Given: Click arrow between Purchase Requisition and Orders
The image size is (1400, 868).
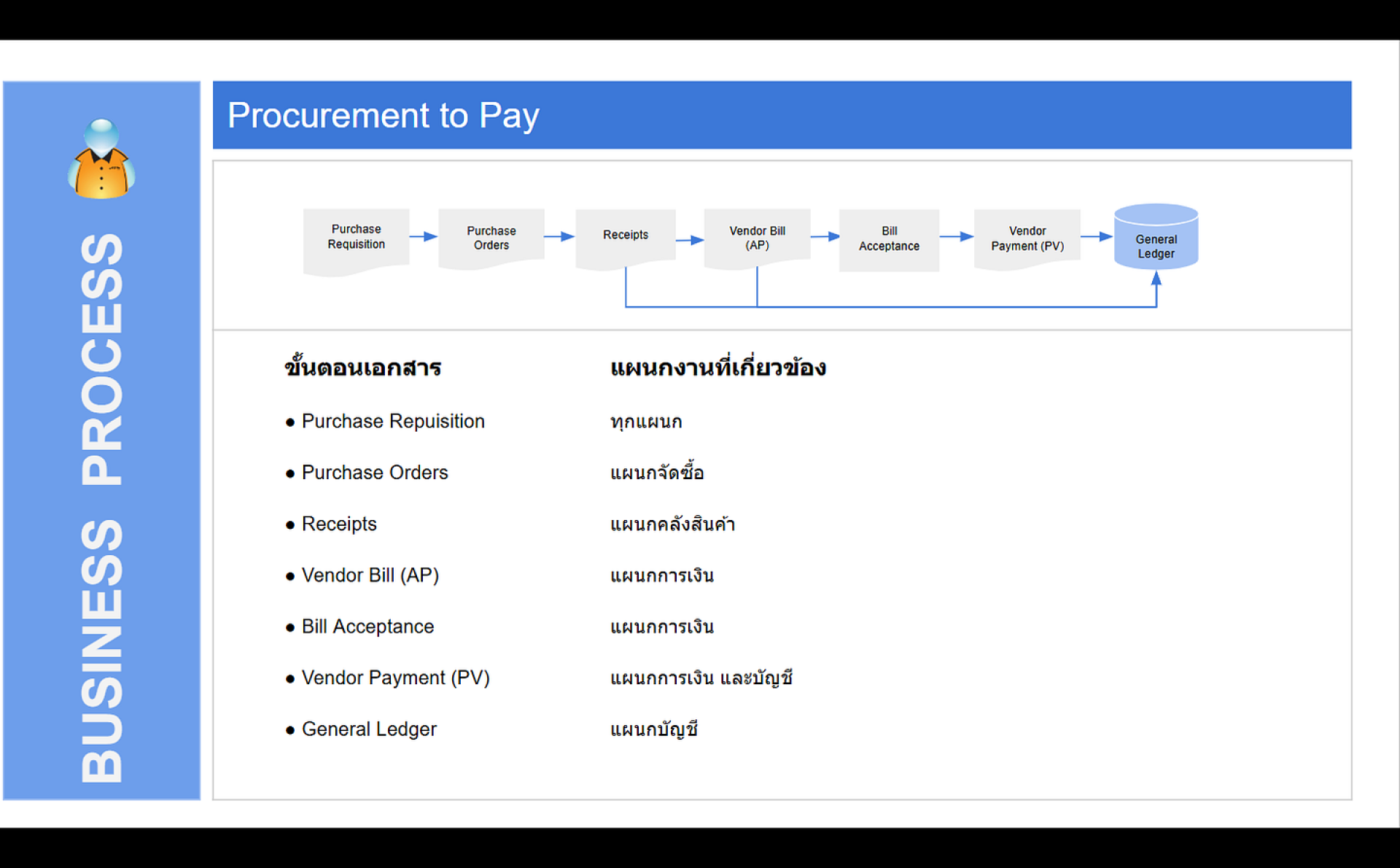Looking at the screenshot, I should point(423,236).
